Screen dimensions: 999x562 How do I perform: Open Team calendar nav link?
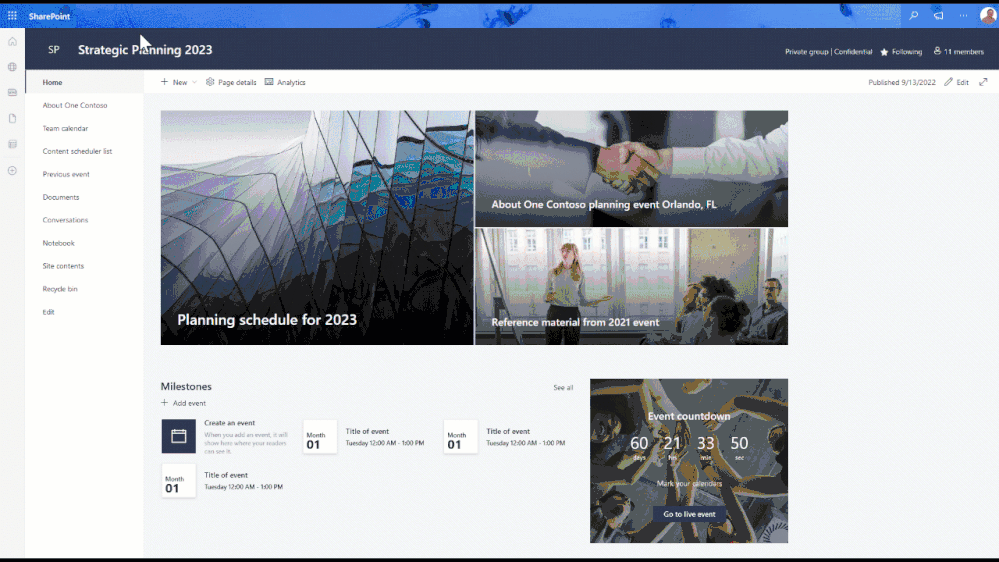click(x=65, y=128)
